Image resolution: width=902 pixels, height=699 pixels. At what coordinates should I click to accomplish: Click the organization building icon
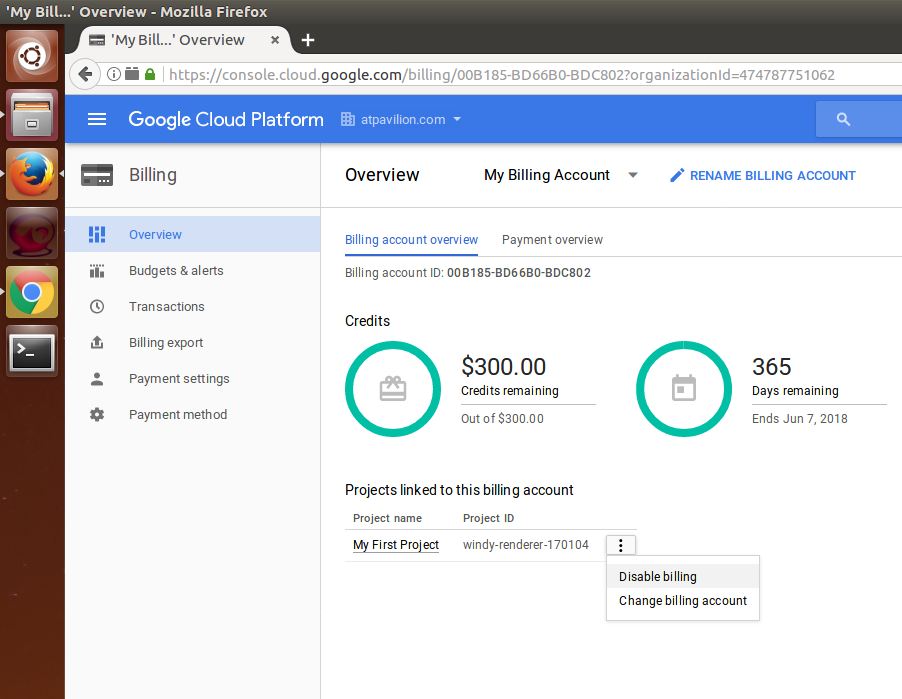pos(347,119)
